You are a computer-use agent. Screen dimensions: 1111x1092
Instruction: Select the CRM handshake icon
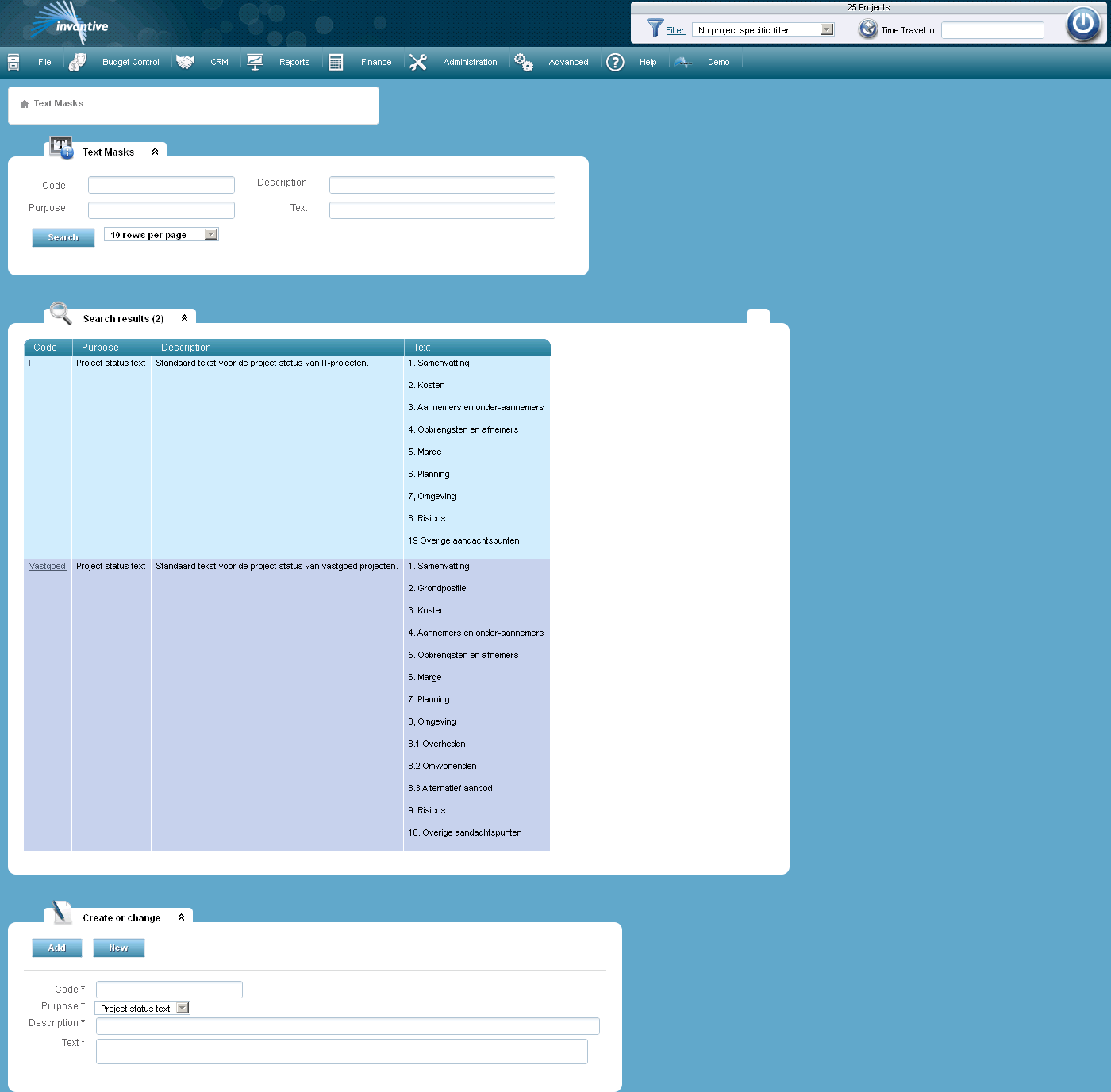pyautogui.click(x=186, y=62)
